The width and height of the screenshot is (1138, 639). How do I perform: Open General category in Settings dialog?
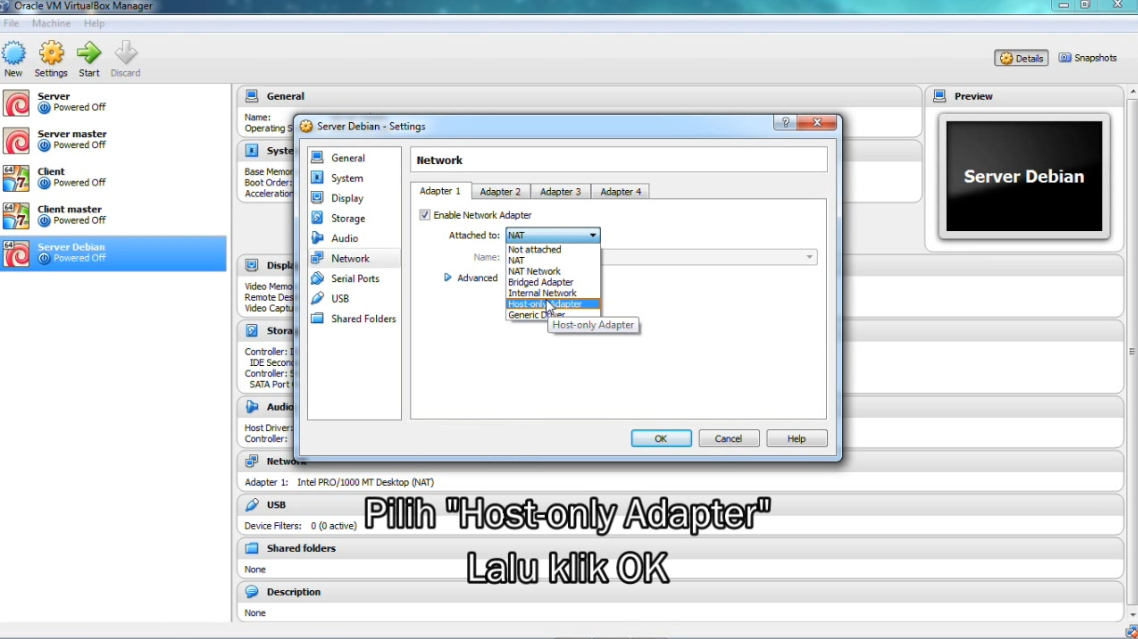354,158
